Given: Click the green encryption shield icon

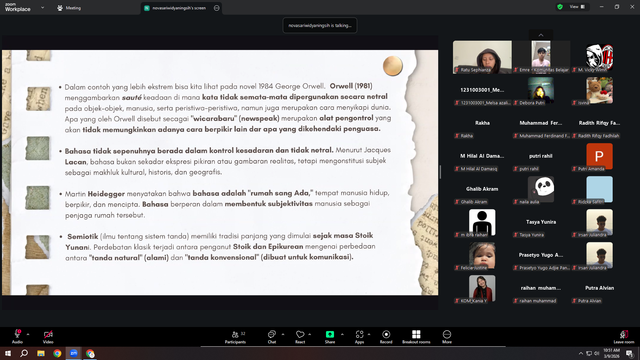Looking at the screenshot, I should (x=560, y=7).
